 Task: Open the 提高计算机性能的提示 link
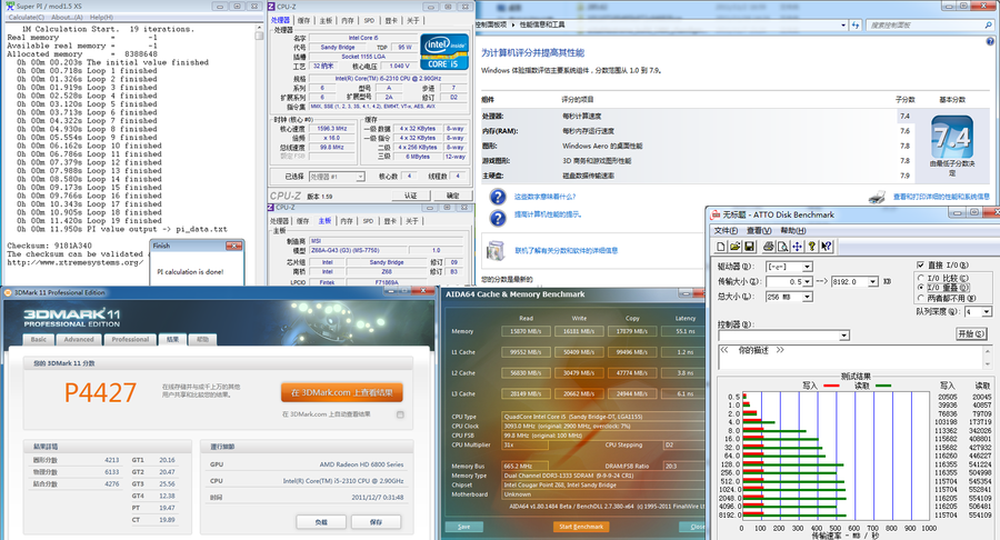pyautogui.click(x=548, y=215)
